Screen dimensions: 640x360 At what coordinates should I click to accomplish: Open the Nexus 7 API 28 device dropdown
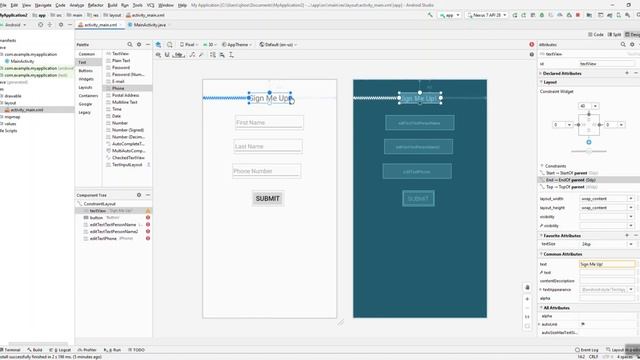(487, 15)
